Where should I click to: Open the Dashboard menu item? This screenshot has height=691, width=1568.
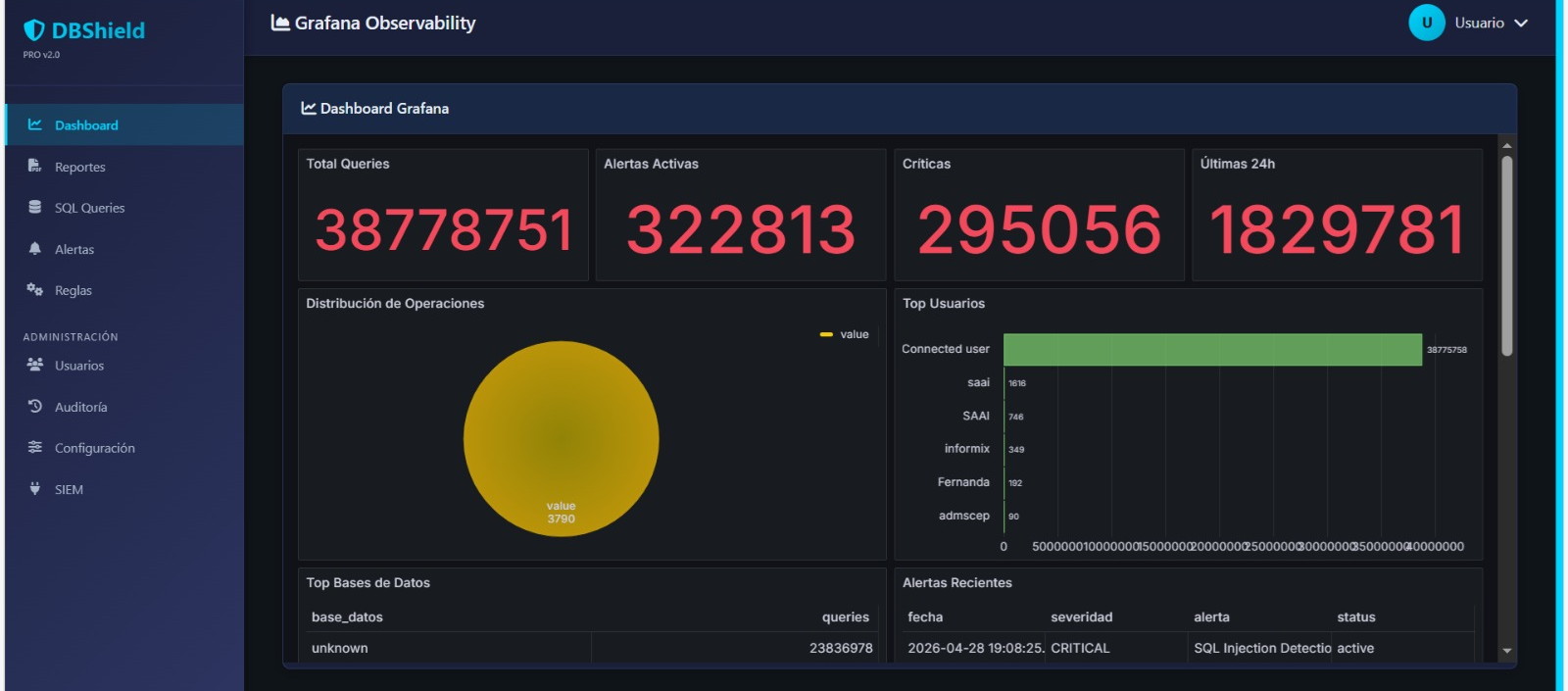tap(124, 124)
